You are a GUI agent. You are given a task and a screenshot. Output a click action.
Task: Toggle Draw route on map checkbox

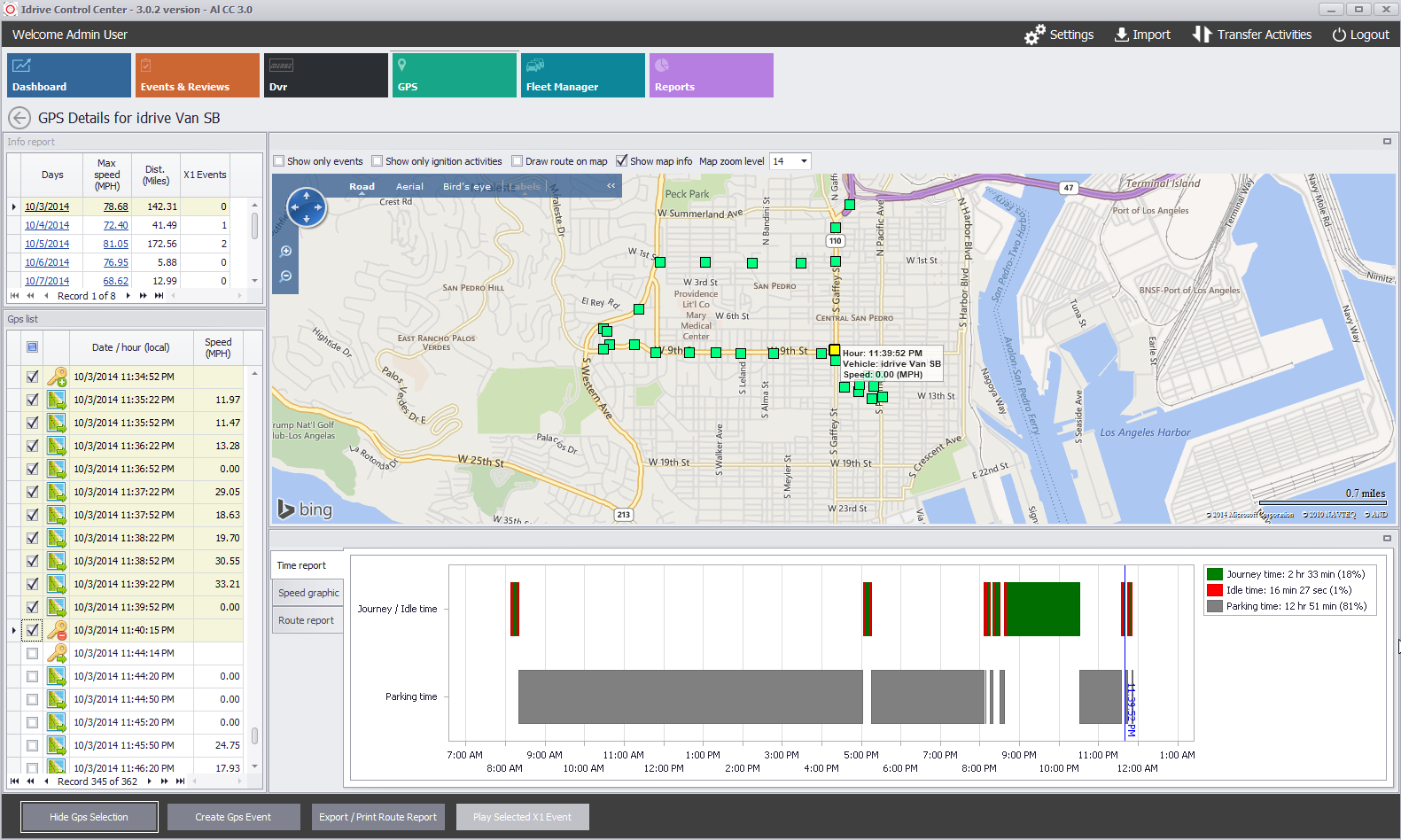pos(518,161)
